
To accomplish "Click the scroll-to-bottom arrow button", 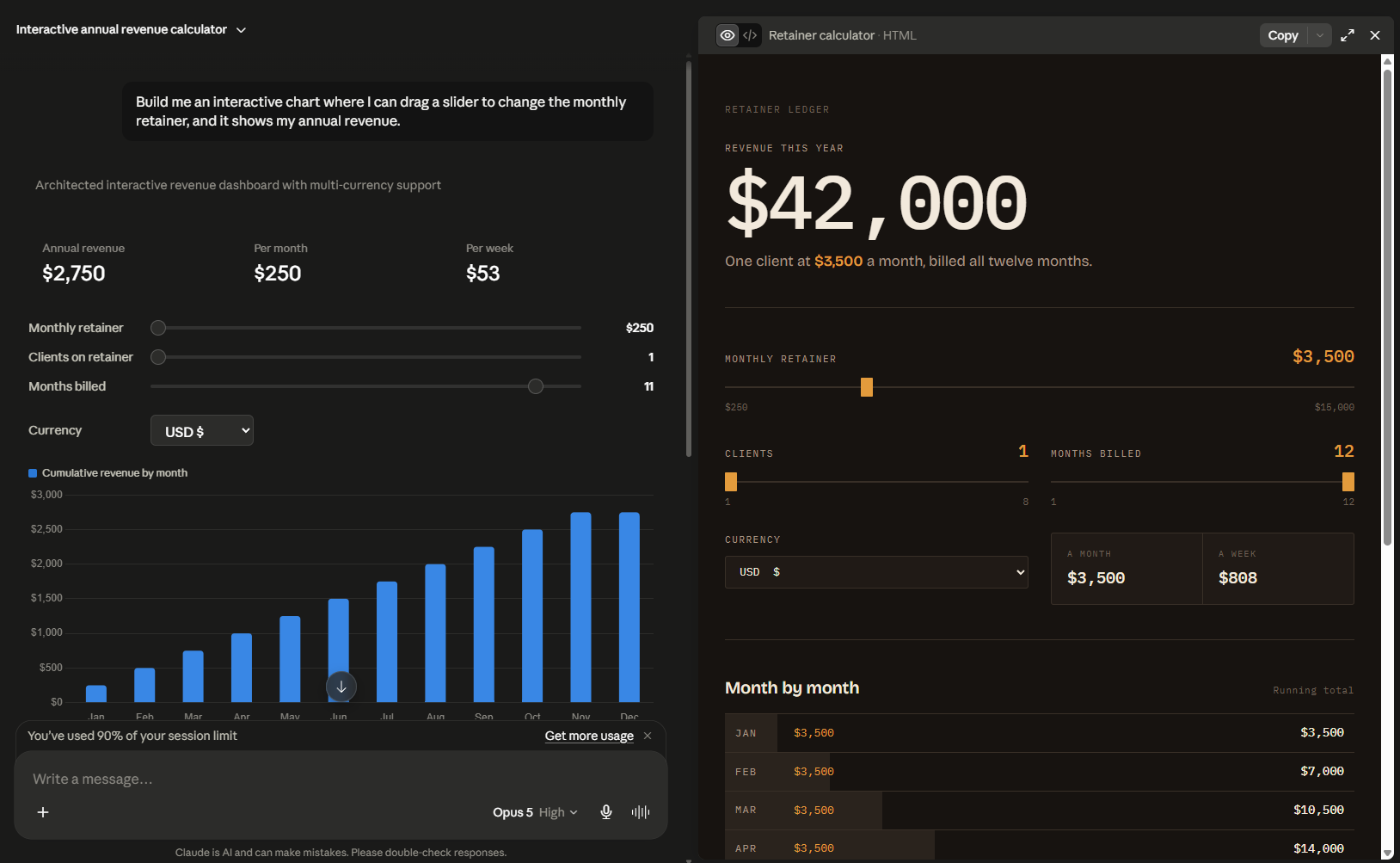I will (341, 687).
